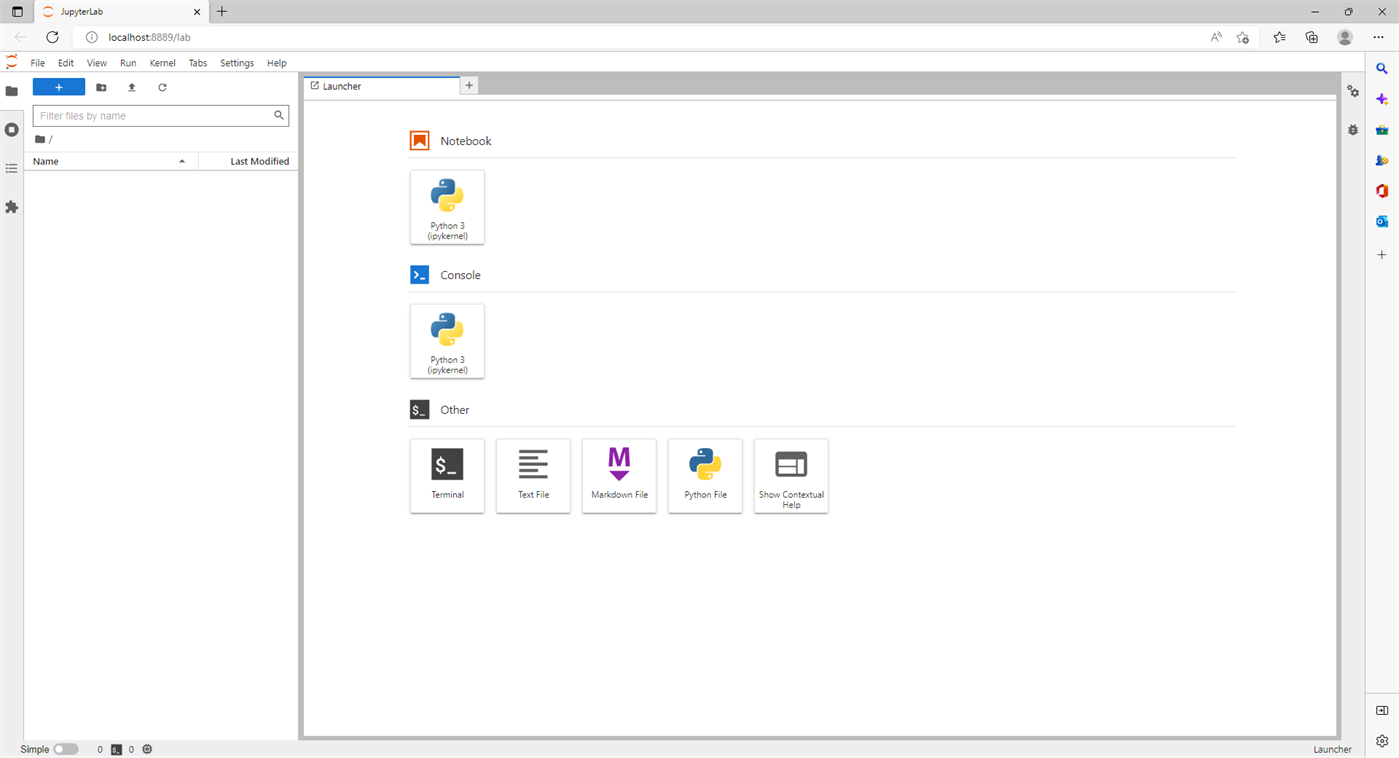
Task: Open the Debugger bug icon panel
Action: [1353, 130]
